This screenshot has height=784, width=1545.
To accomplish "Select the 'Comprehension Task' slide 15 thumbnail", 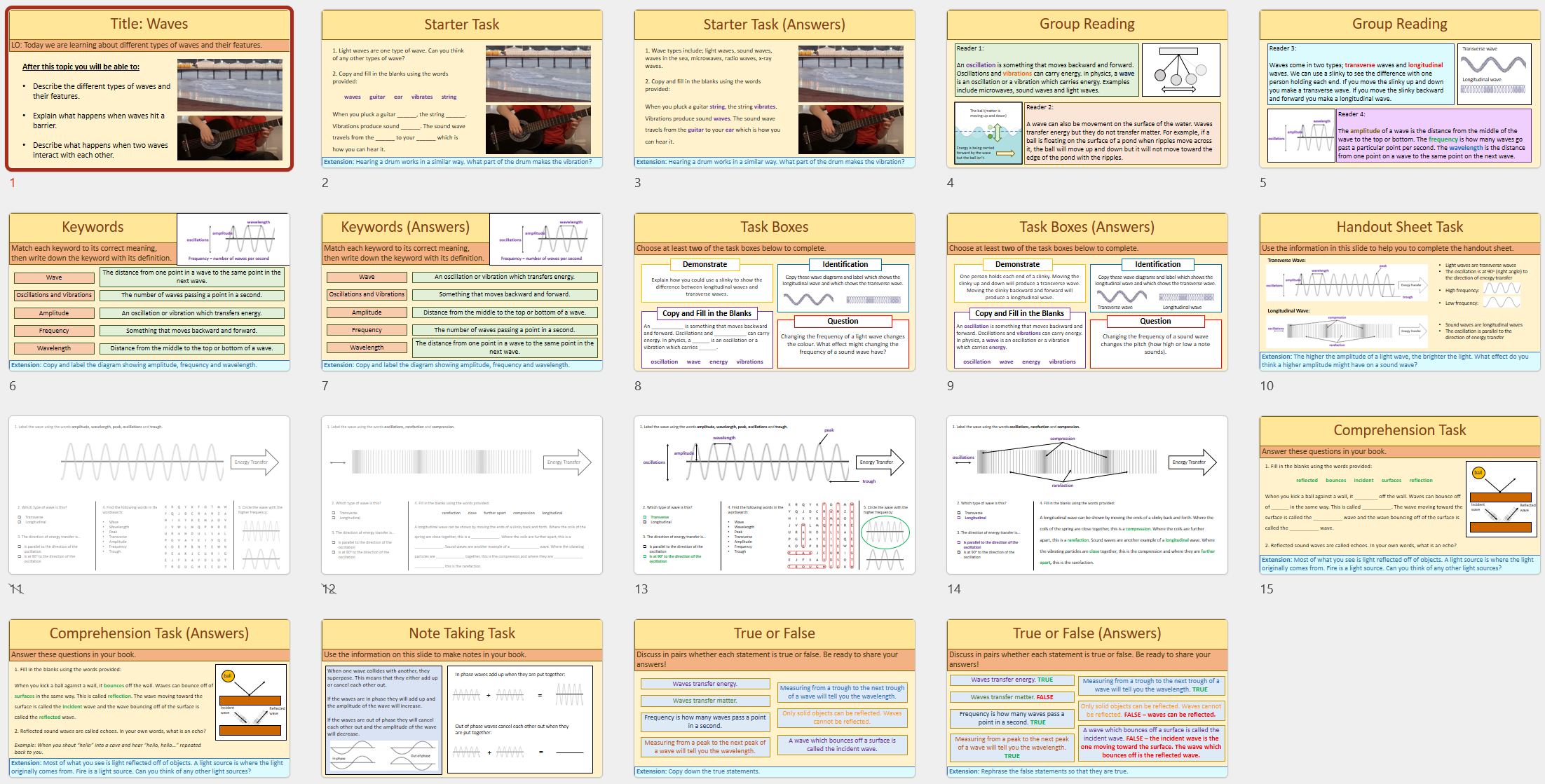I will coord(1400,495).
